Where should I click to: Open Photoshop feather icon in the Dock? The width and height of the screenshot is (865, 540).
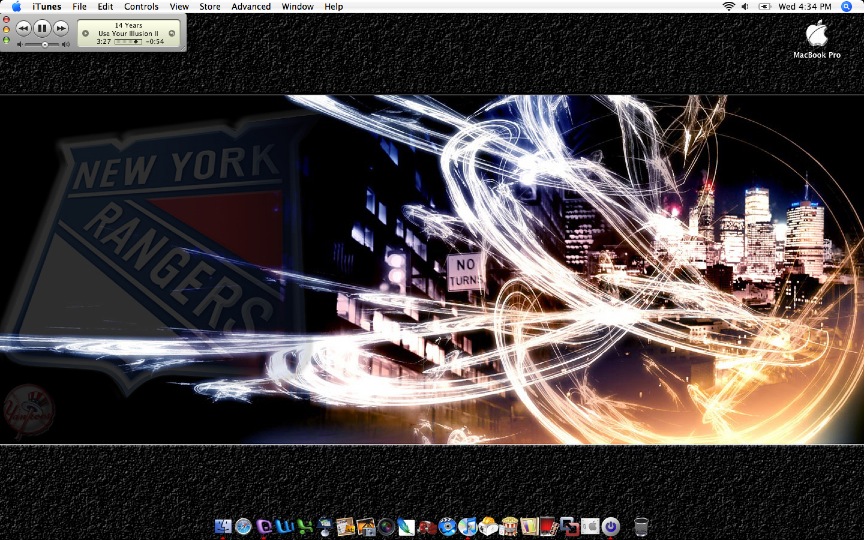point(407,526)
